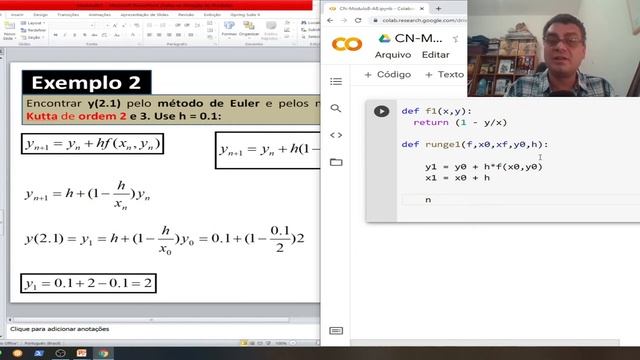Click the Novo Slide button

point(9,31)
